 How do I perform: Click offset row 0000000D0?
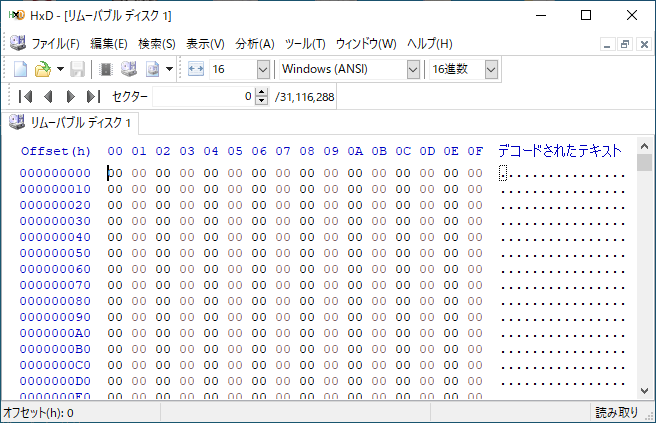[55, 381]
